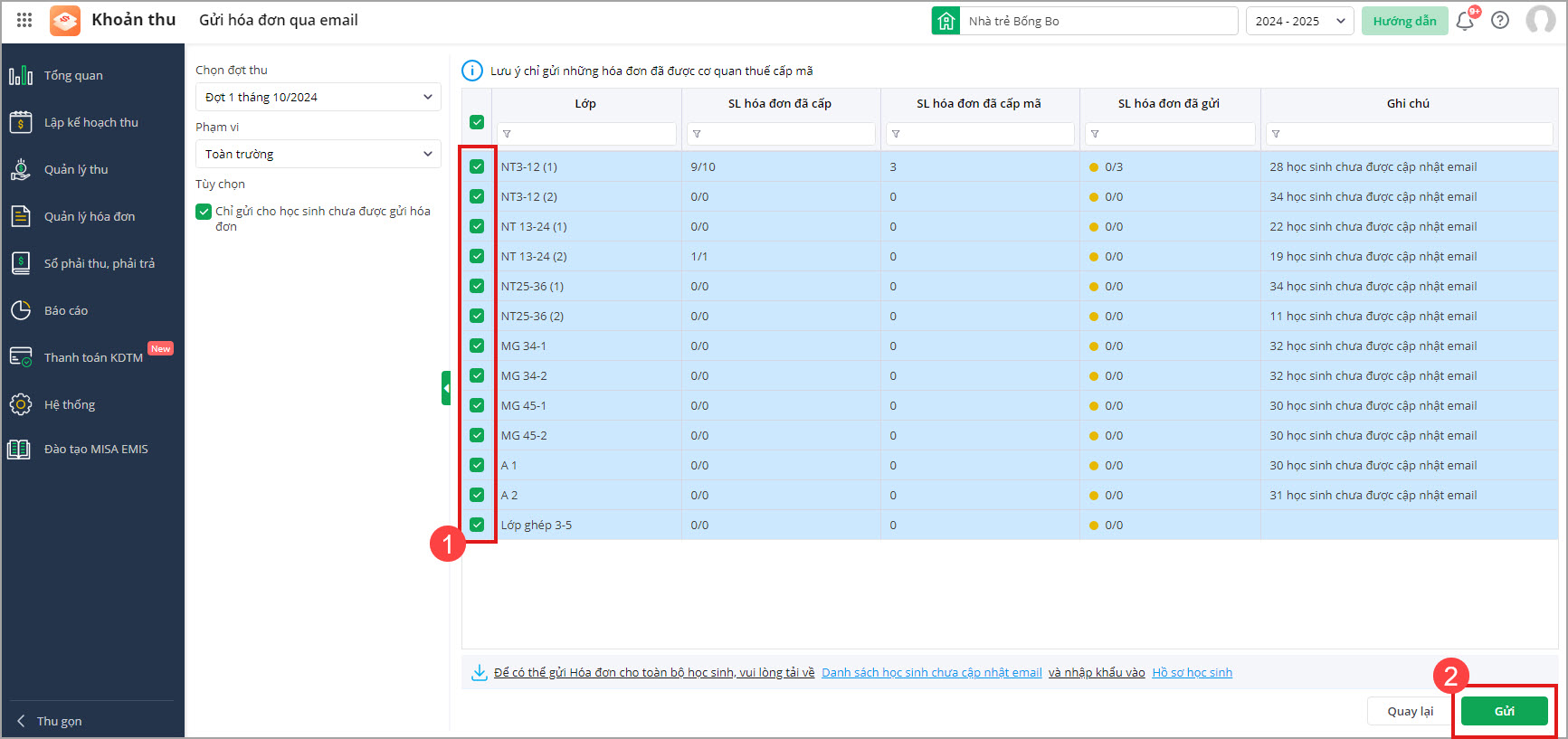1568x739 pixels.
Task: Open the Hướng dẫn guide button
Action: pos(1404,21)
